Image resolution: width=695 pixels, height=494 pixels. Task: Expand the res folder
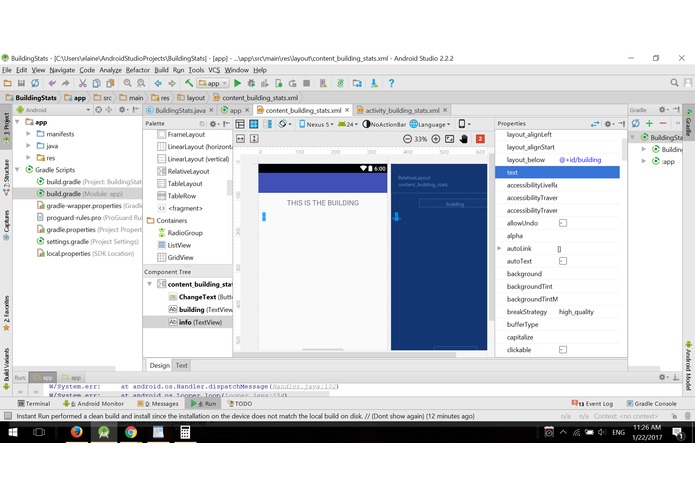coord(28,157)
